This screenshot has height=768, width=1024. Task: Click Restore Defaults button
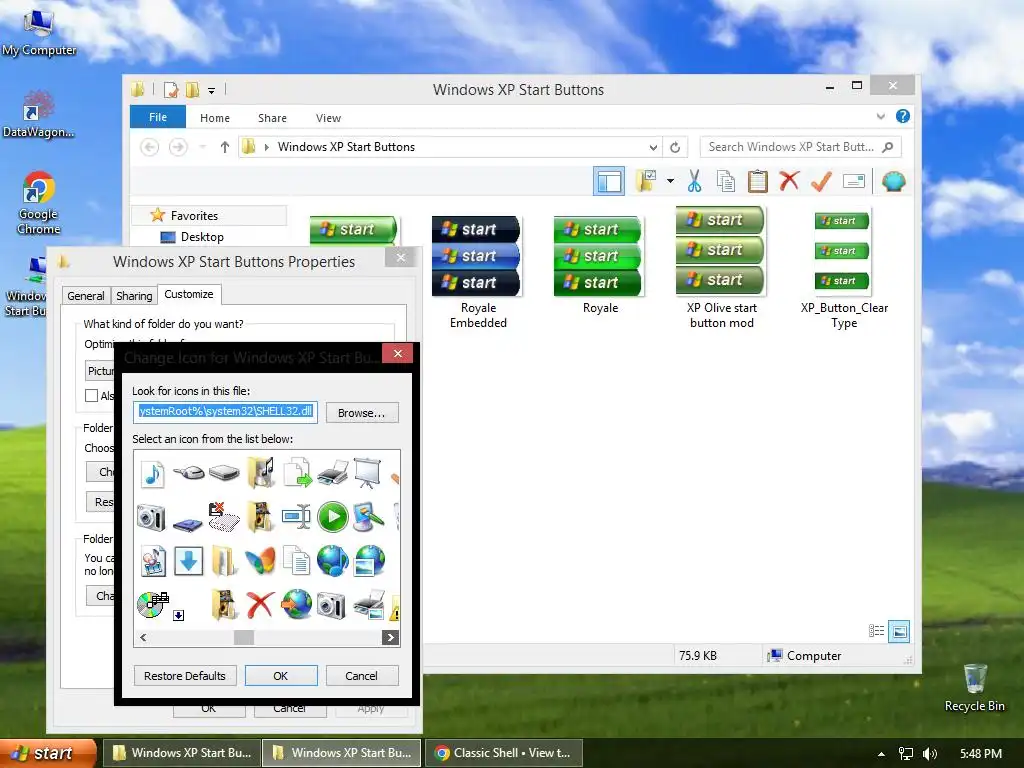coord(185,675)
